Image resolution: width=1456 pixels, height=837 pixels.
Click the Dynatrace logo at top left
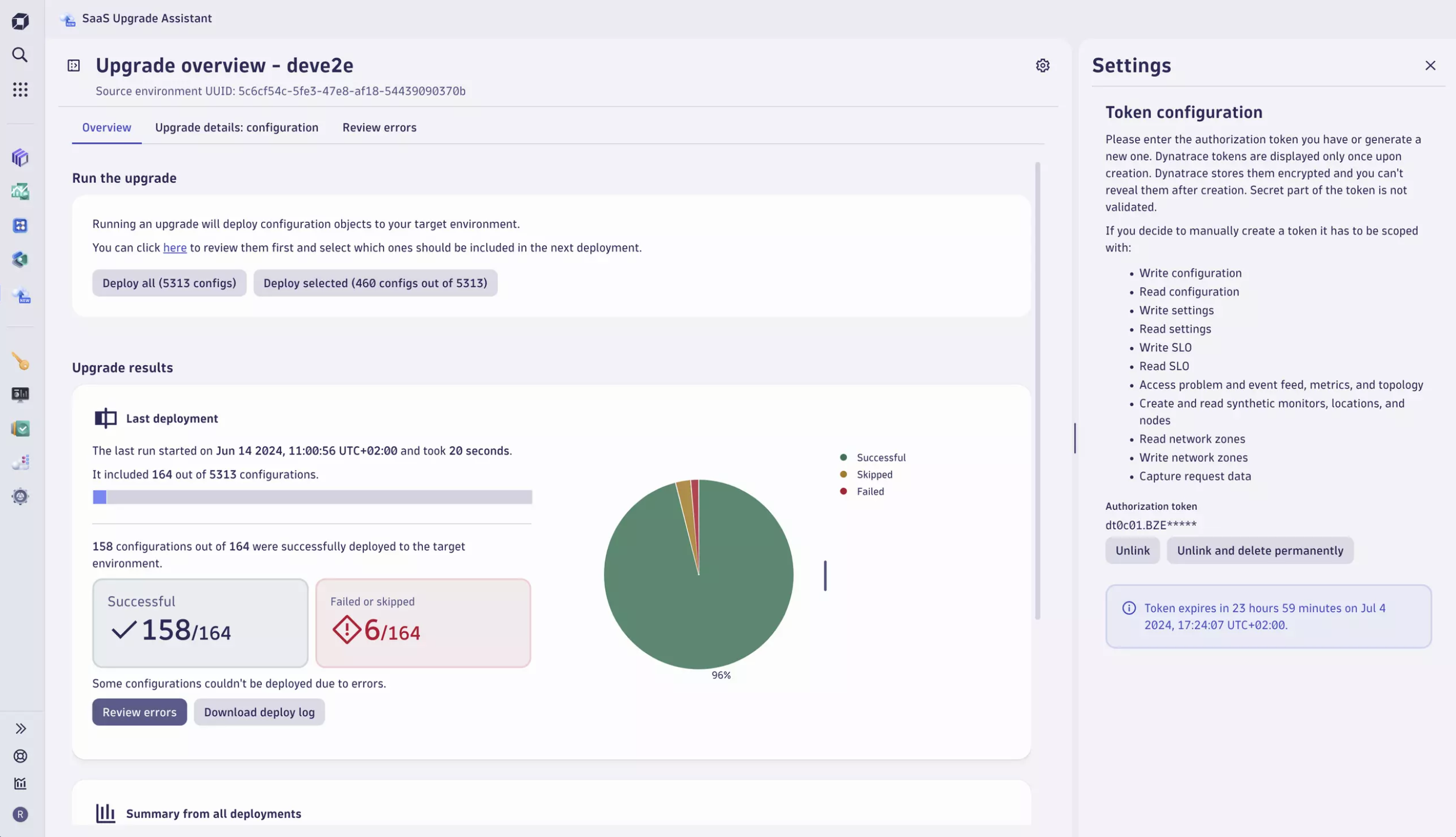(x=20, y=21)
